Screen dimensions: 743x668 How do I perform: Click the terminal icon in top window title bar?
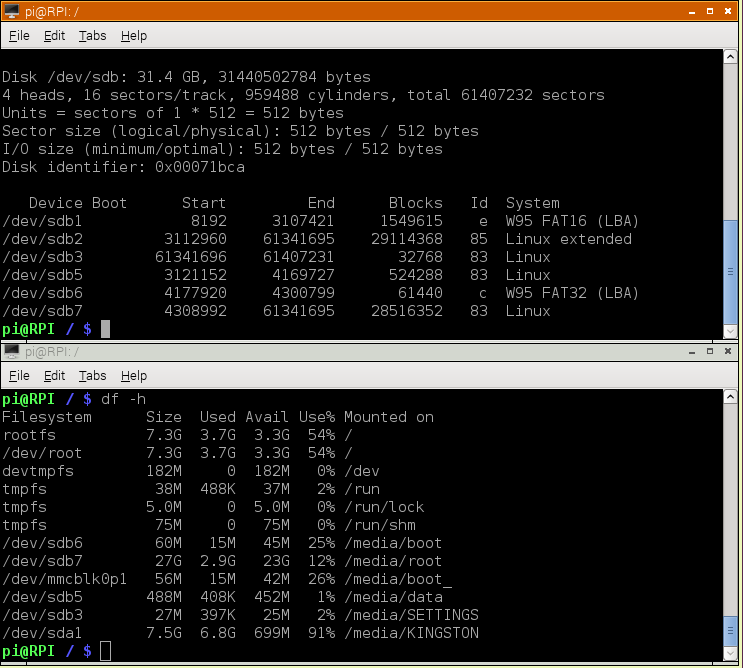pos(13,11)
